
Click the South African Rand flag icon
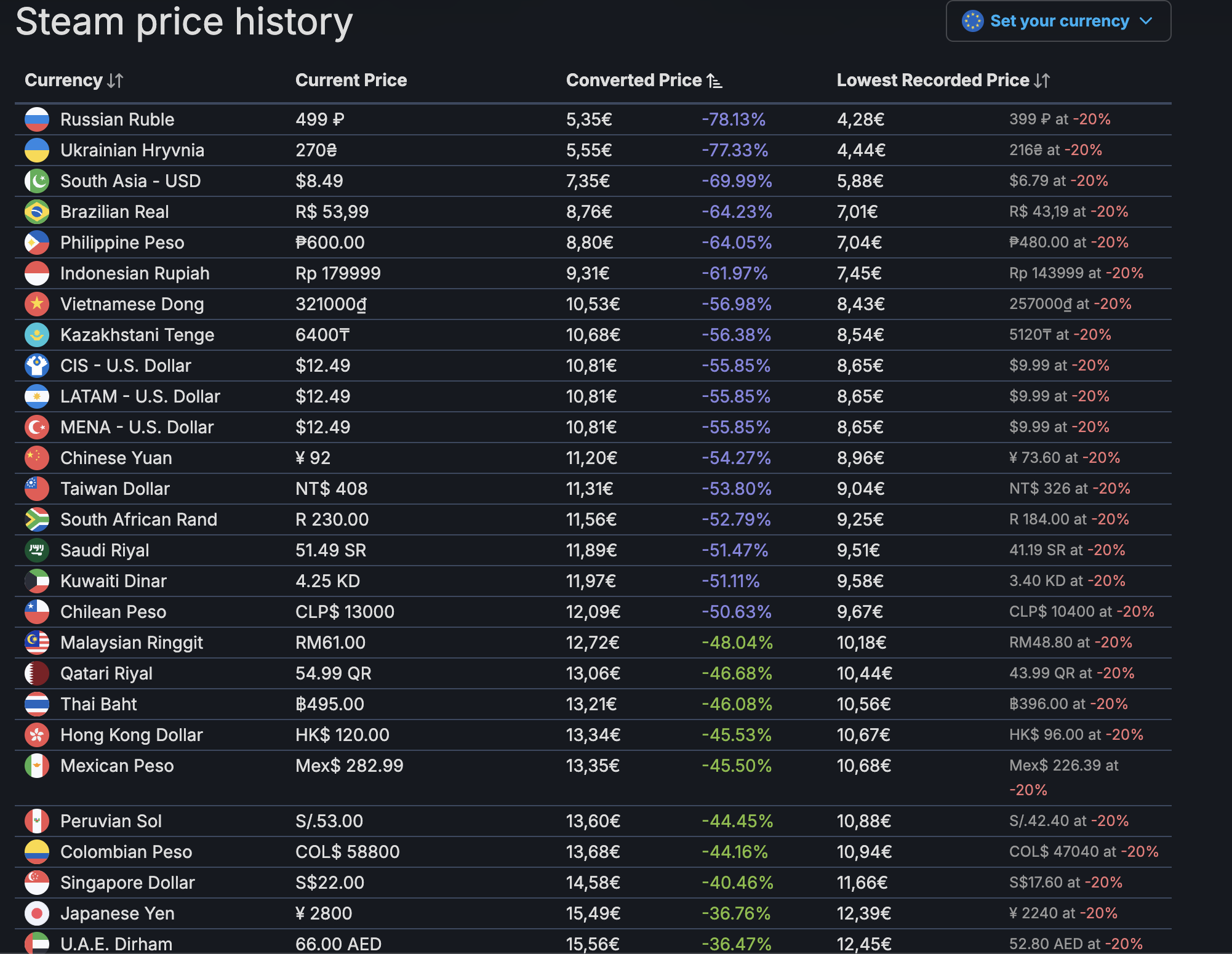(37, 519)
